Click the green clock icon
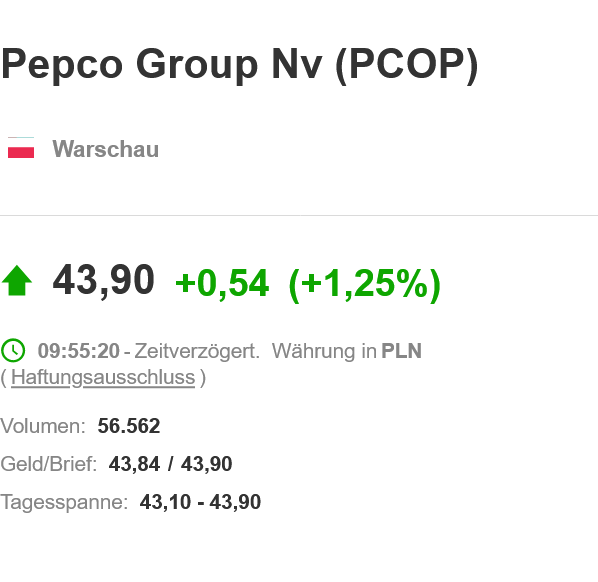Screen dimensions: 598x582 (13, 350)
